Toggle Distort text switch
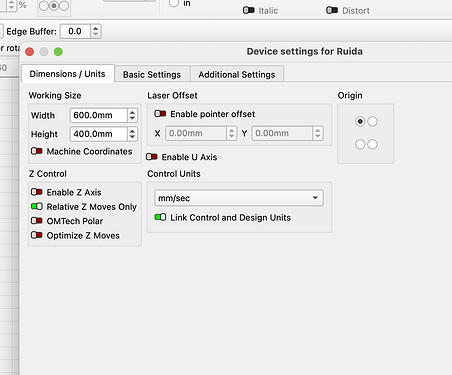Viewport: 452px width, 375px height. [332, 10]
